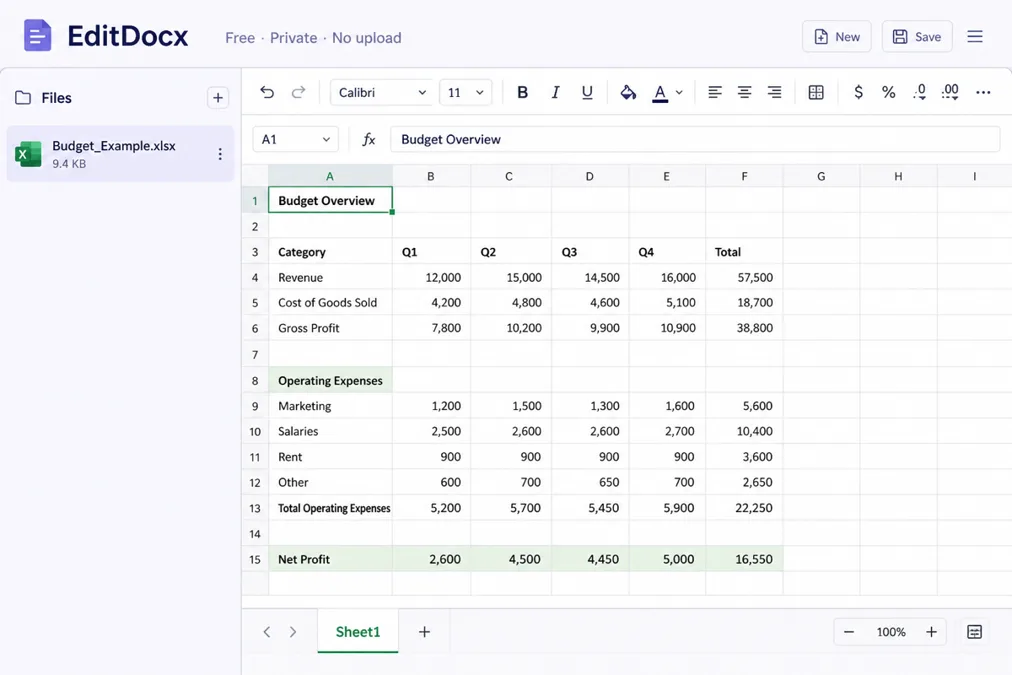Click the 100% zoom level
This screenshot has height=675, width=1012.
pos(891,632)
